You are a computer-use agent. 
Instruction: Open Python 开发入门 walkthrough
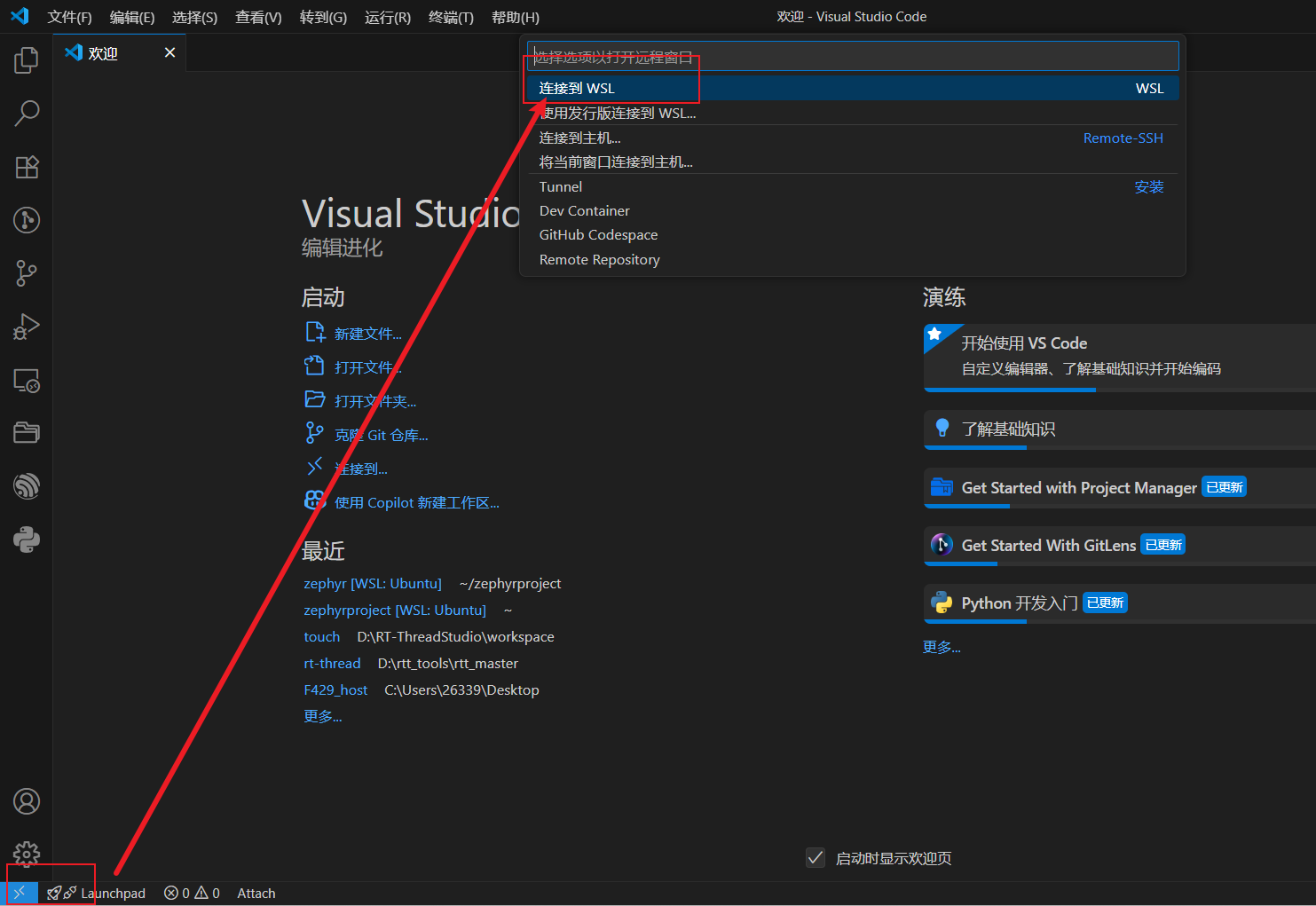1120,603
